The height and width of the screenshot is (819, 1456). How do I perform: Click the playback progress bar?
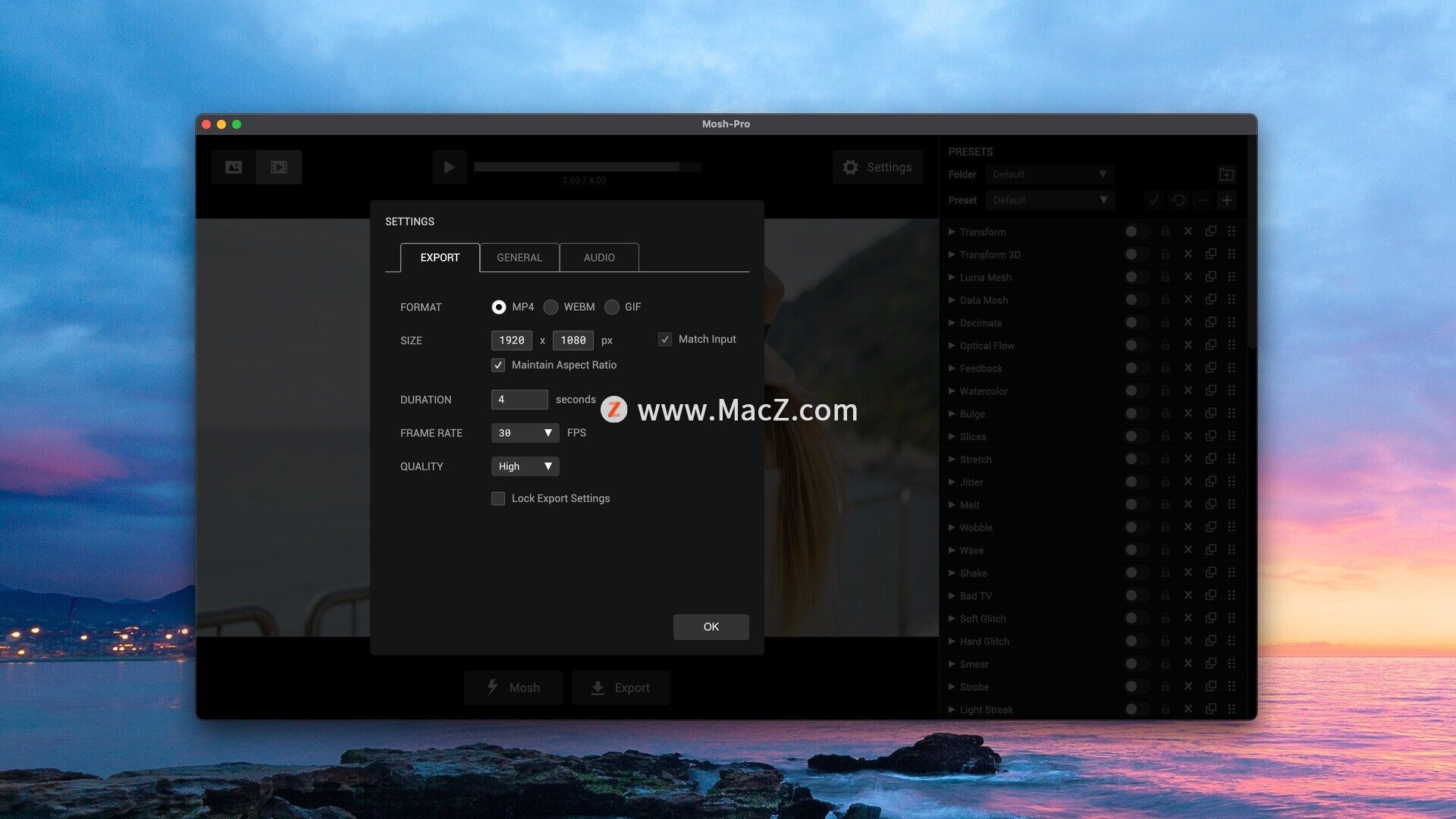tap(588, 167)
